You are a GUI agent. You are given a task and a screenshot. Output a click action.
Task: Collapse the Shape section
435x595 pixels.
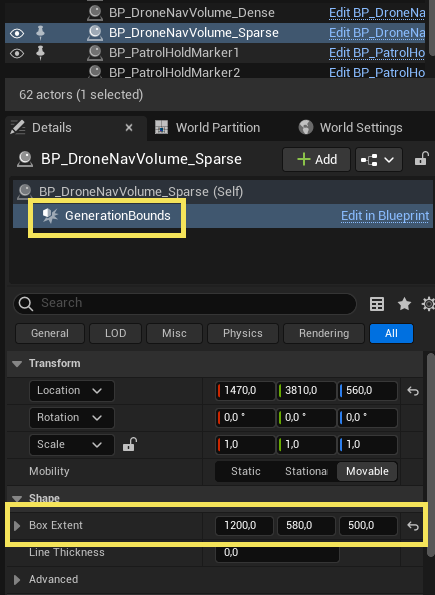pyautogui.click(x=17, y=498)
